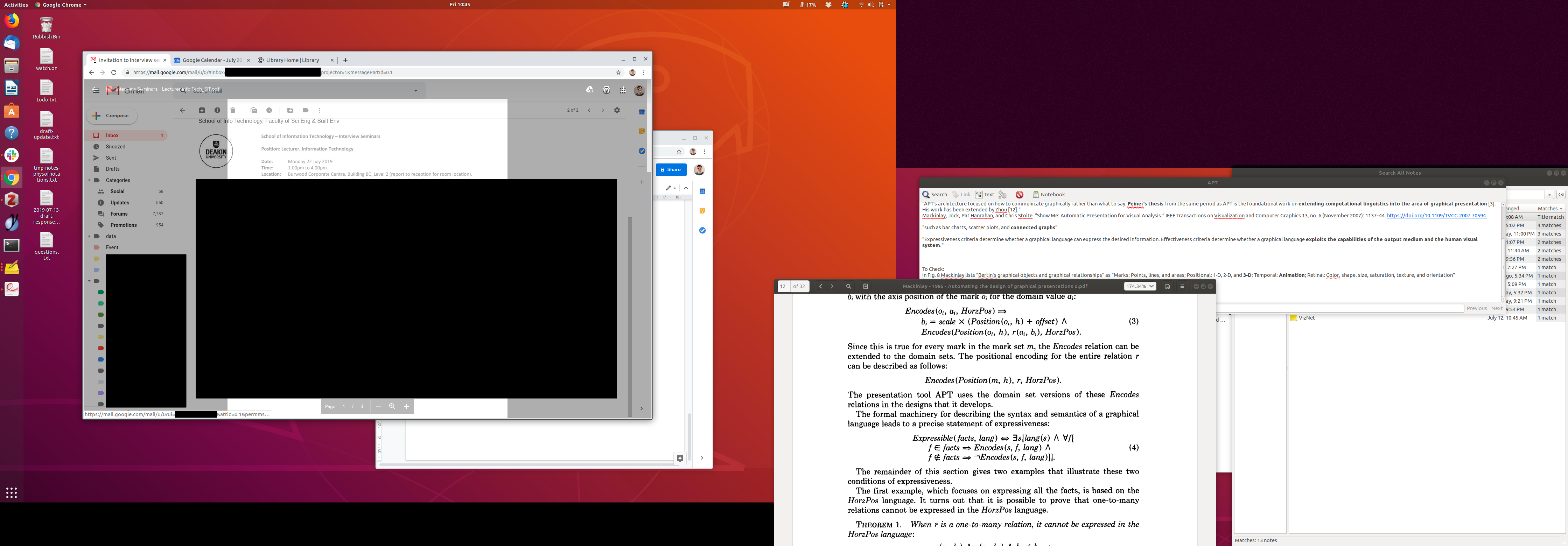The image size is (1568, 546).
Task: Open the doi.org link in the note
Action: coord(1436,216)
